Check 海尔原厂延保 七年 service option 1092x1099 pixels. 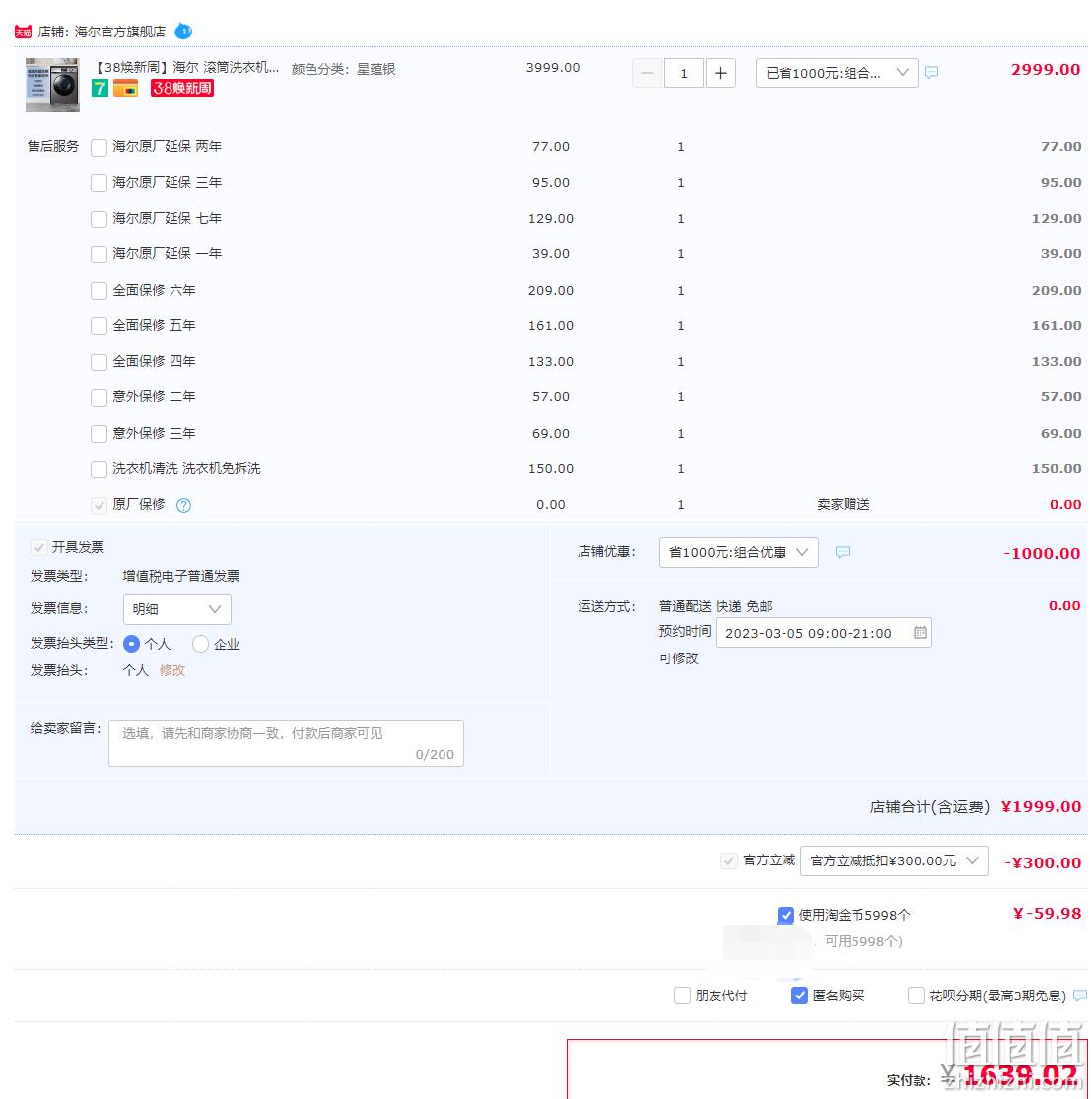tap(99, 219)
